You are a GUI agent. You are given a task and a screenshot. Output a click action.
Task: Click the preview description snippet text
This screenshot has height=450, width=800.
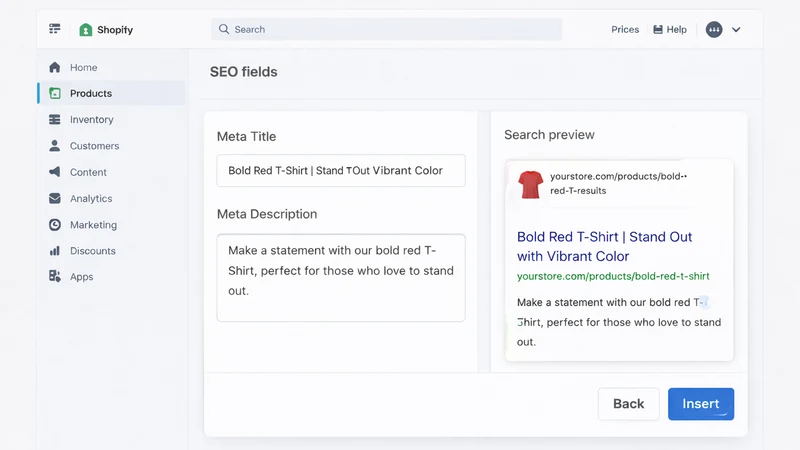(619, 322)
